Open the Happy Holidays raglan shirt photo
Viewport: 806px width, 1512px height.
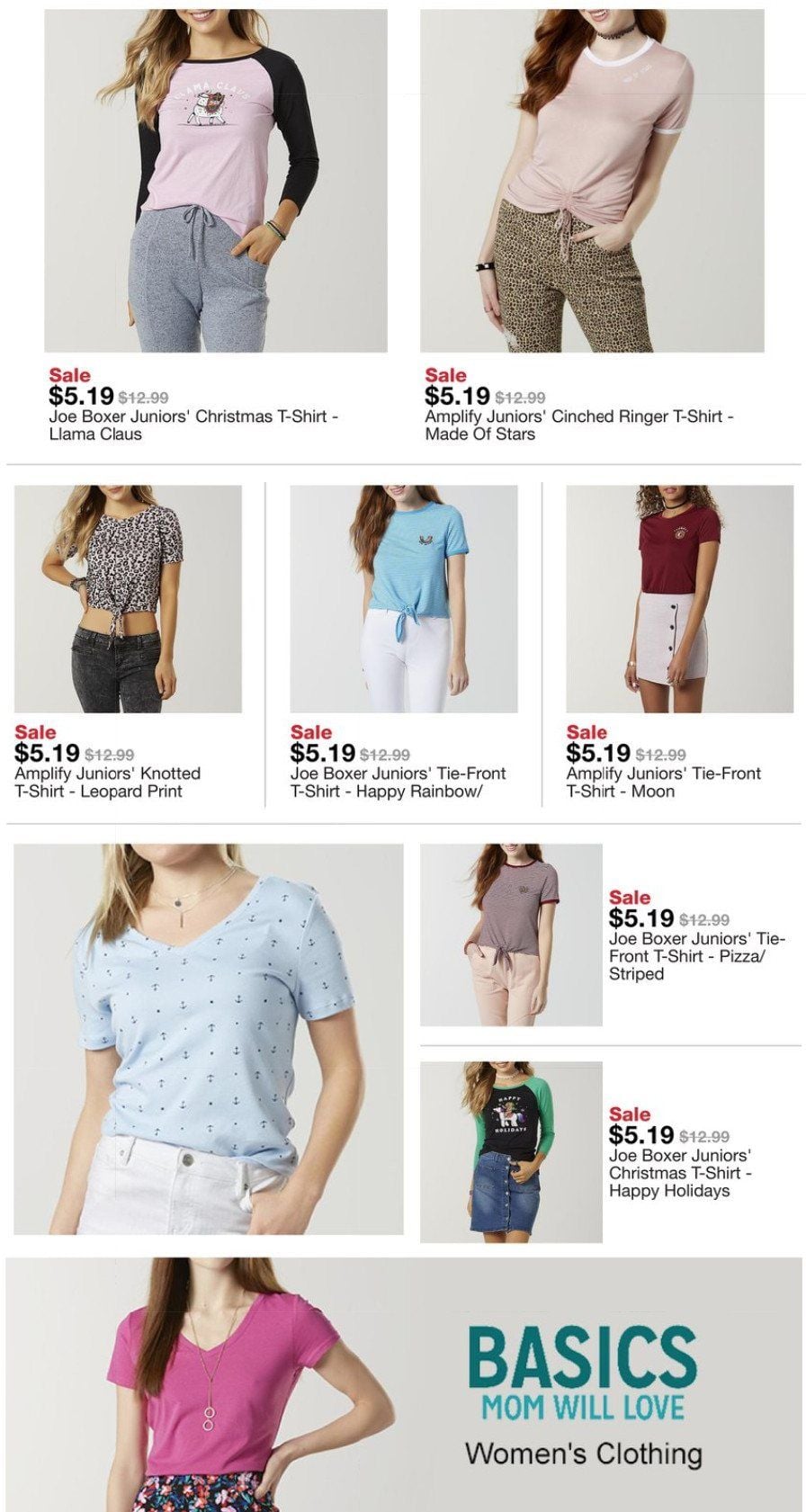pos(511,1152)
